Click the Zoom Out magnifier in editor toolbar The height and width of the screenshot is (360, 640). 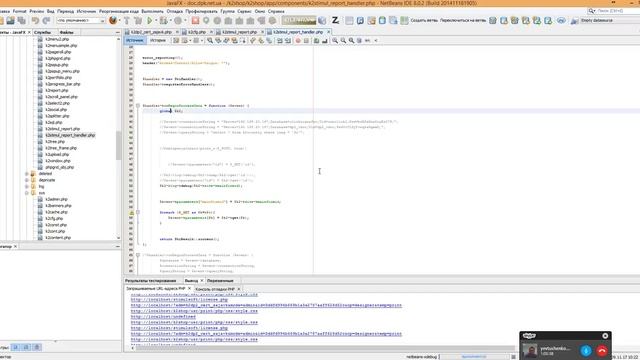coord(343,40)
